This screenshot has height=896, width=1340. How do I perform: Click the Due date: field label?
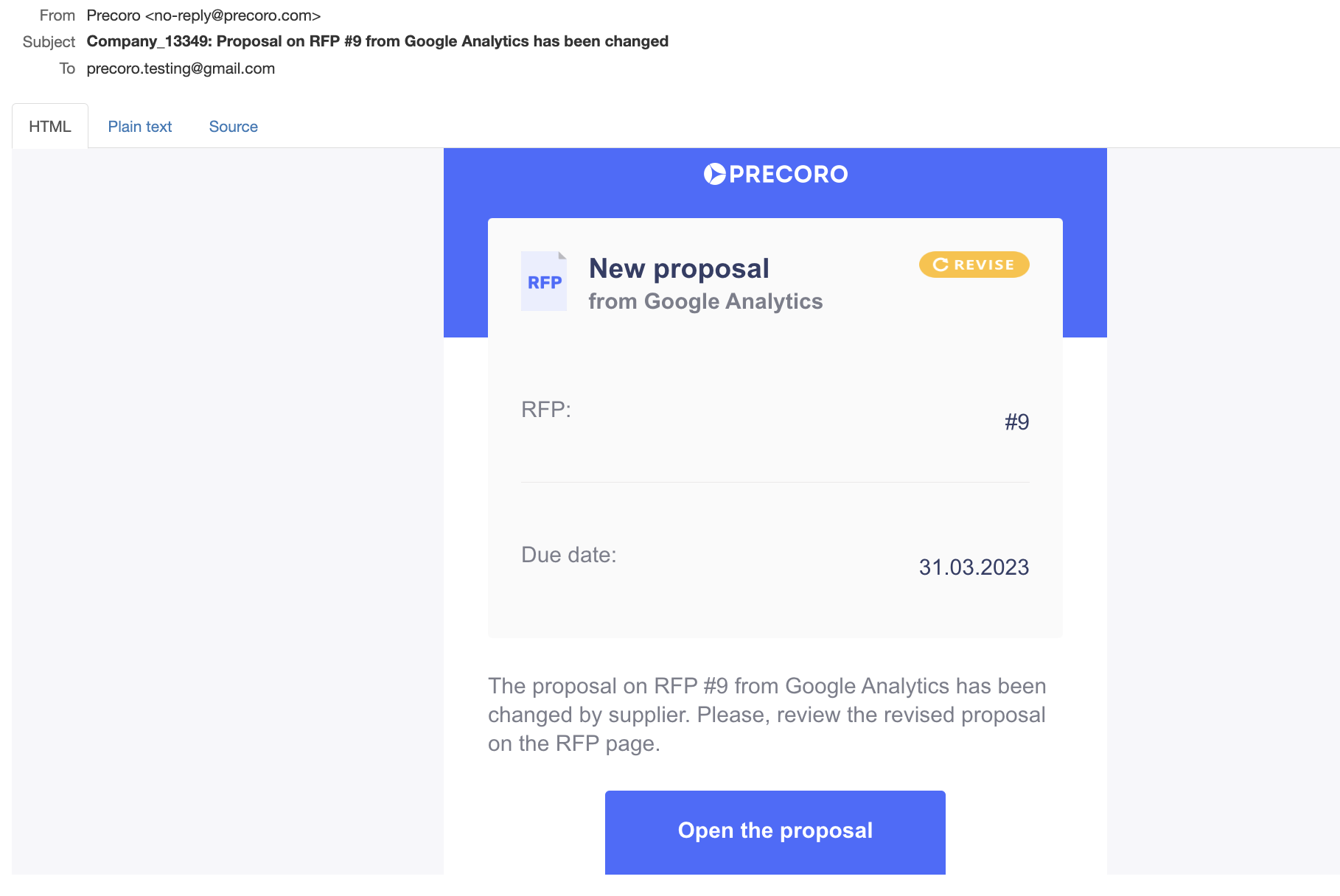point(568,555)
